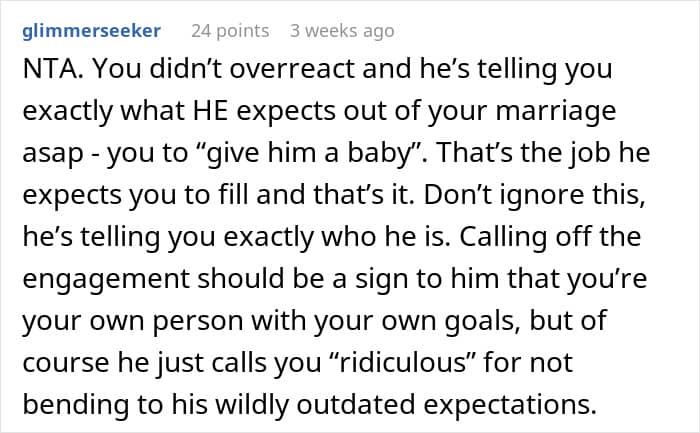Click the word asap
The image size is (700, 433).
[x=53, y=154]
